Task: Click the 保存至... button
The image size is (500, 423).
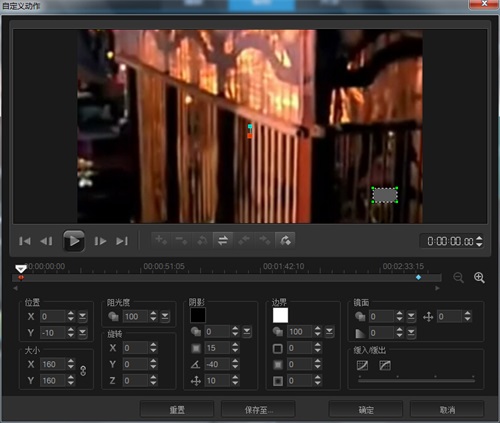Action: click(258, 410)
